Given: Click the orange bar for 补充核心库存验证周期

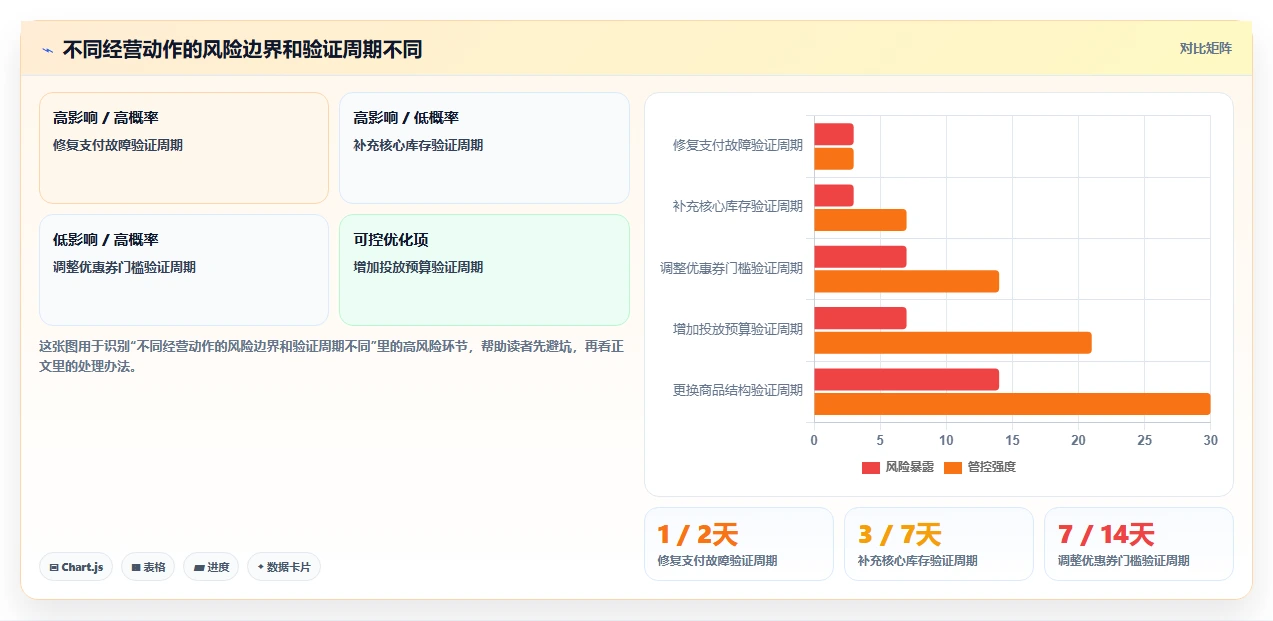Looking at the screenshot, I should [860, 220].
